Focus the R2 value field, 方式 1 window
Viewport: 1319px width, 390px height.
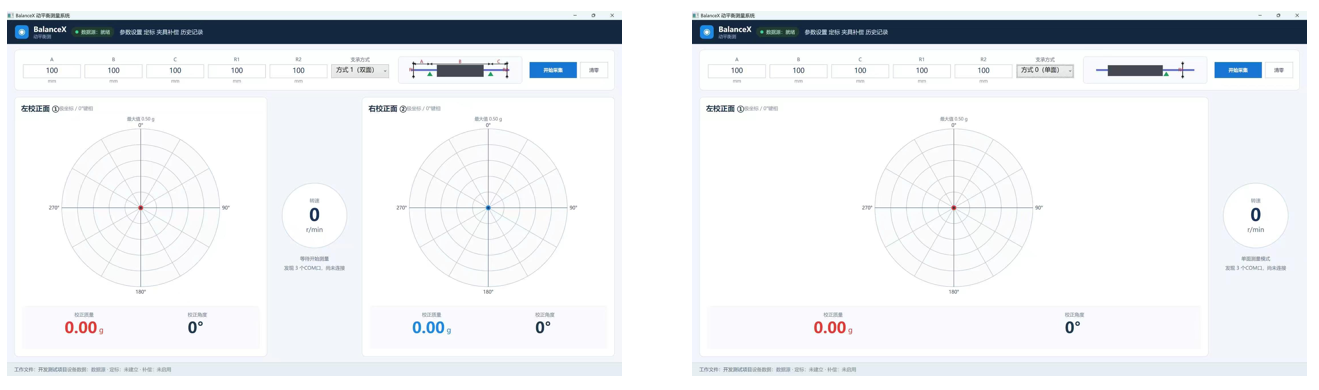click(x=298, y=71)
